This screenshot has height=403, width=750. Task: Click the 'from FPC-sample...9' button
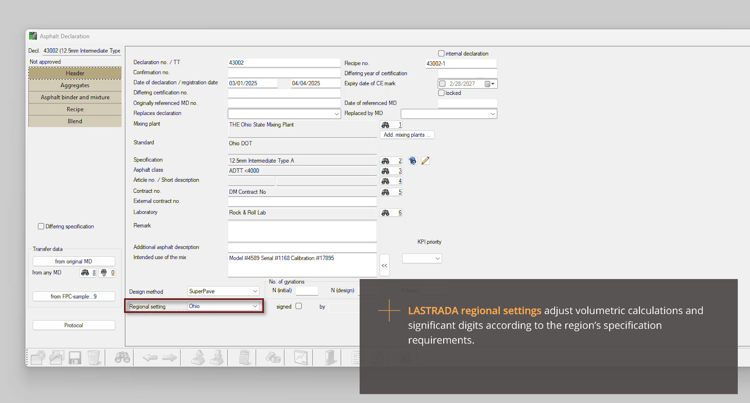point(74,296)
